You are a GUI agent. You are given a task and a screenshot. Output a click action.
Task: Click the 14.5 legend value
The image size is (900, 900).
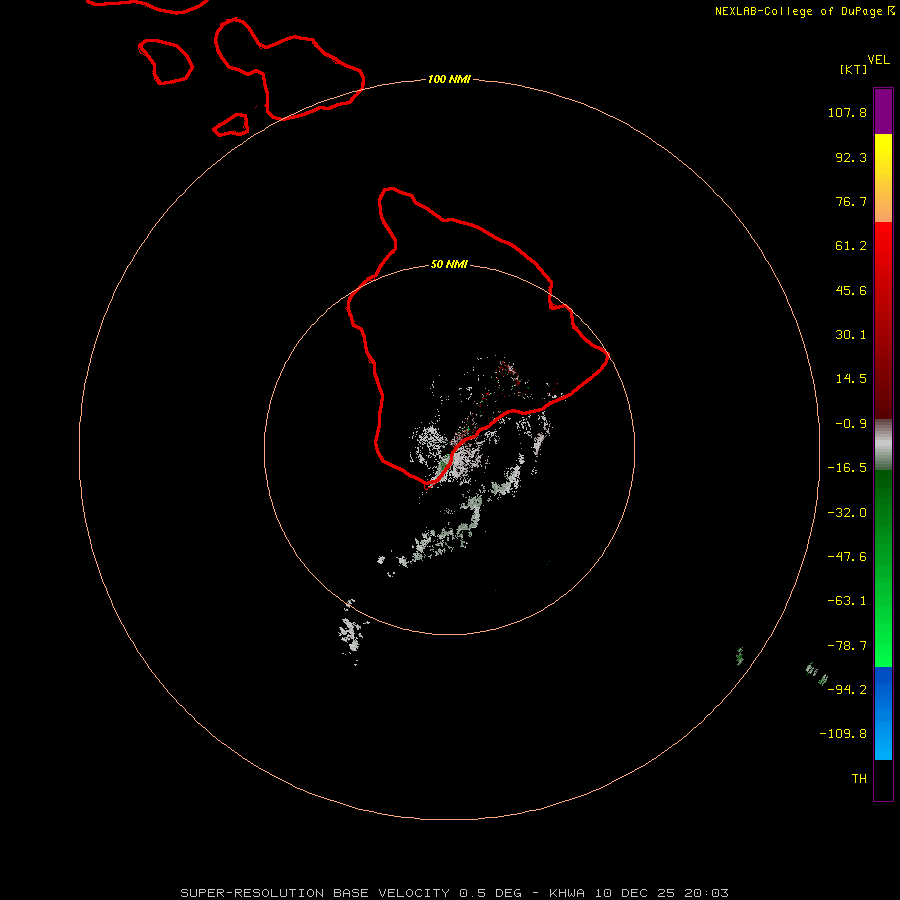(851, 379)
